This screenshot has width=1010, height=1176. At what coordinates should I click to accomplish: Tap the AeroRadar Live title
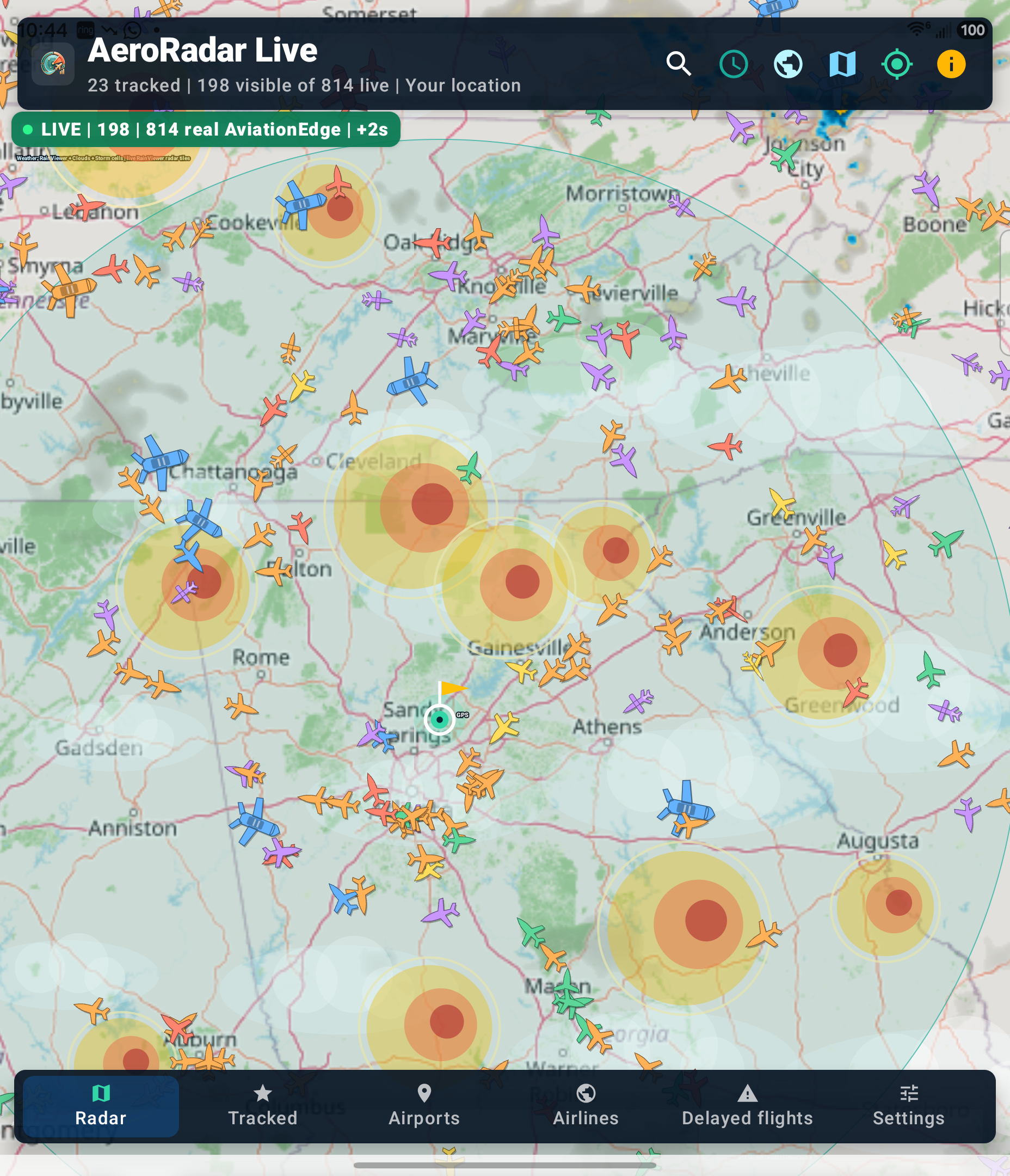click(x=202, y=50)
